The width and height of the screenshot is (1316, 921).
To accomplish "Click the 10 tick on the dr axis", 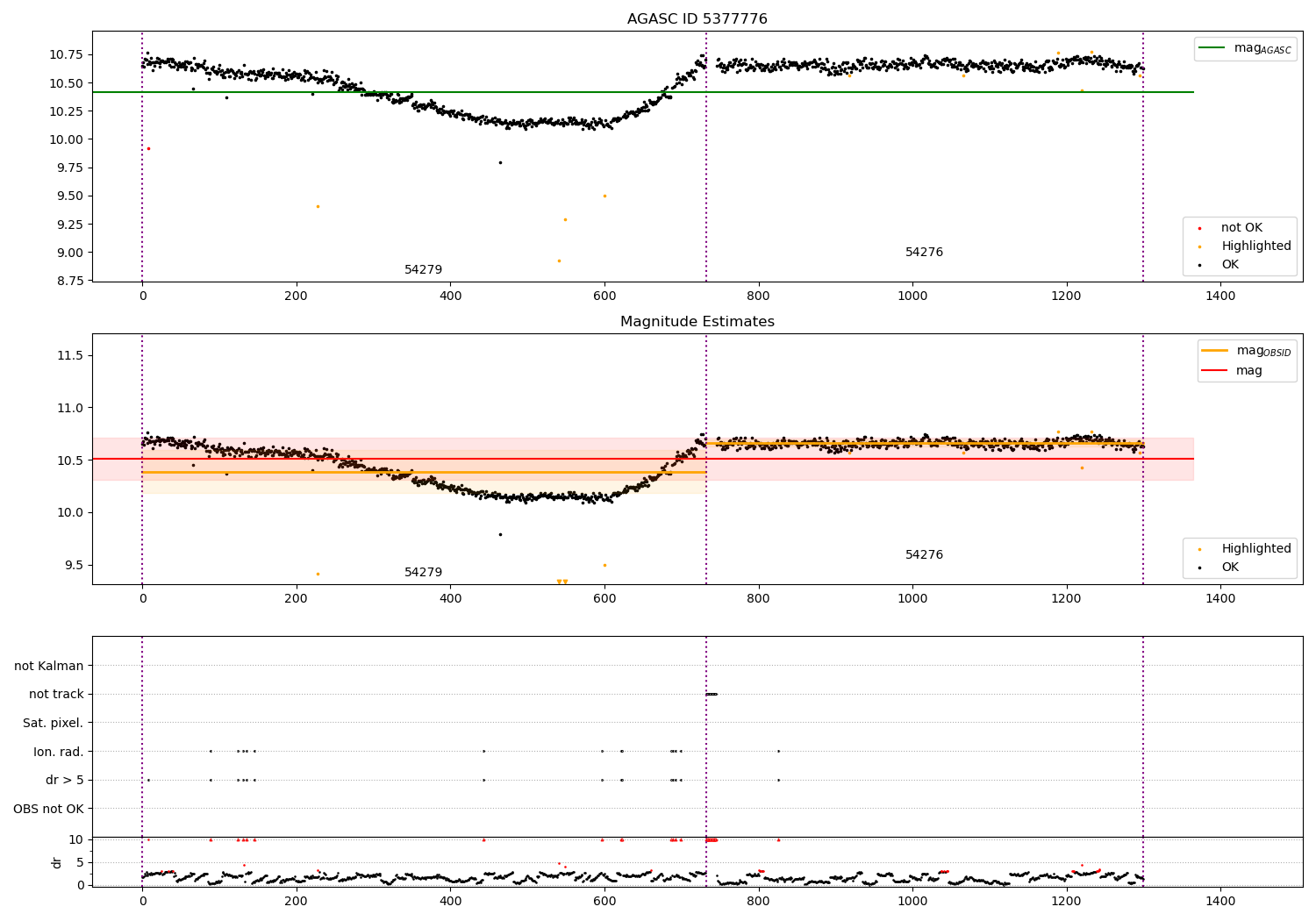I will [76, 840].
